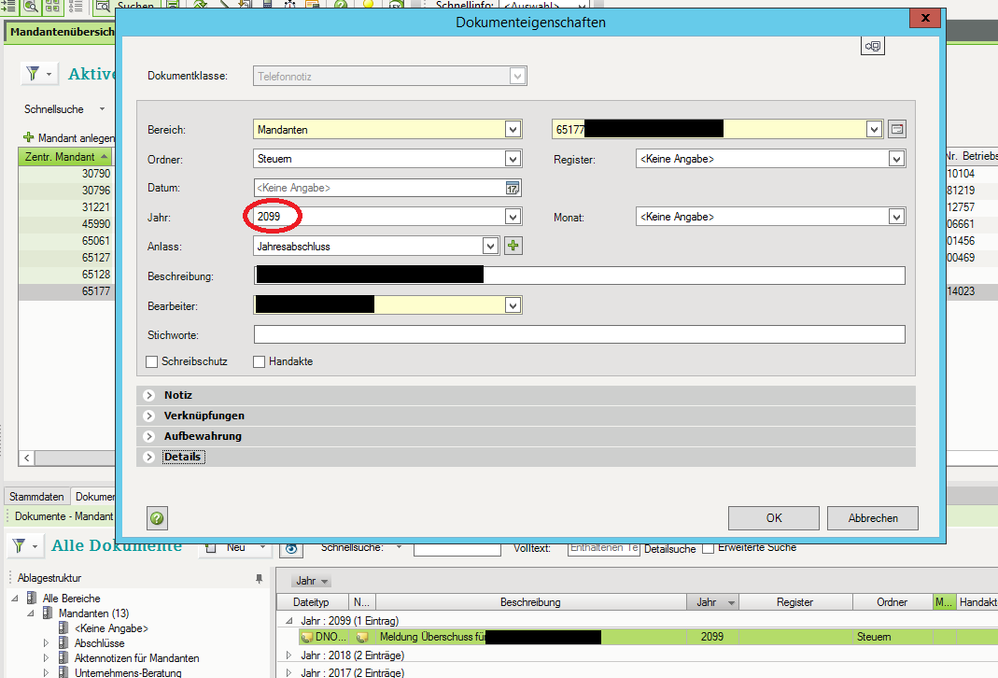The width and height of the screenshot is (998, 678).
Task: Expand the Notiz section
Action: (x=149, y=395)
